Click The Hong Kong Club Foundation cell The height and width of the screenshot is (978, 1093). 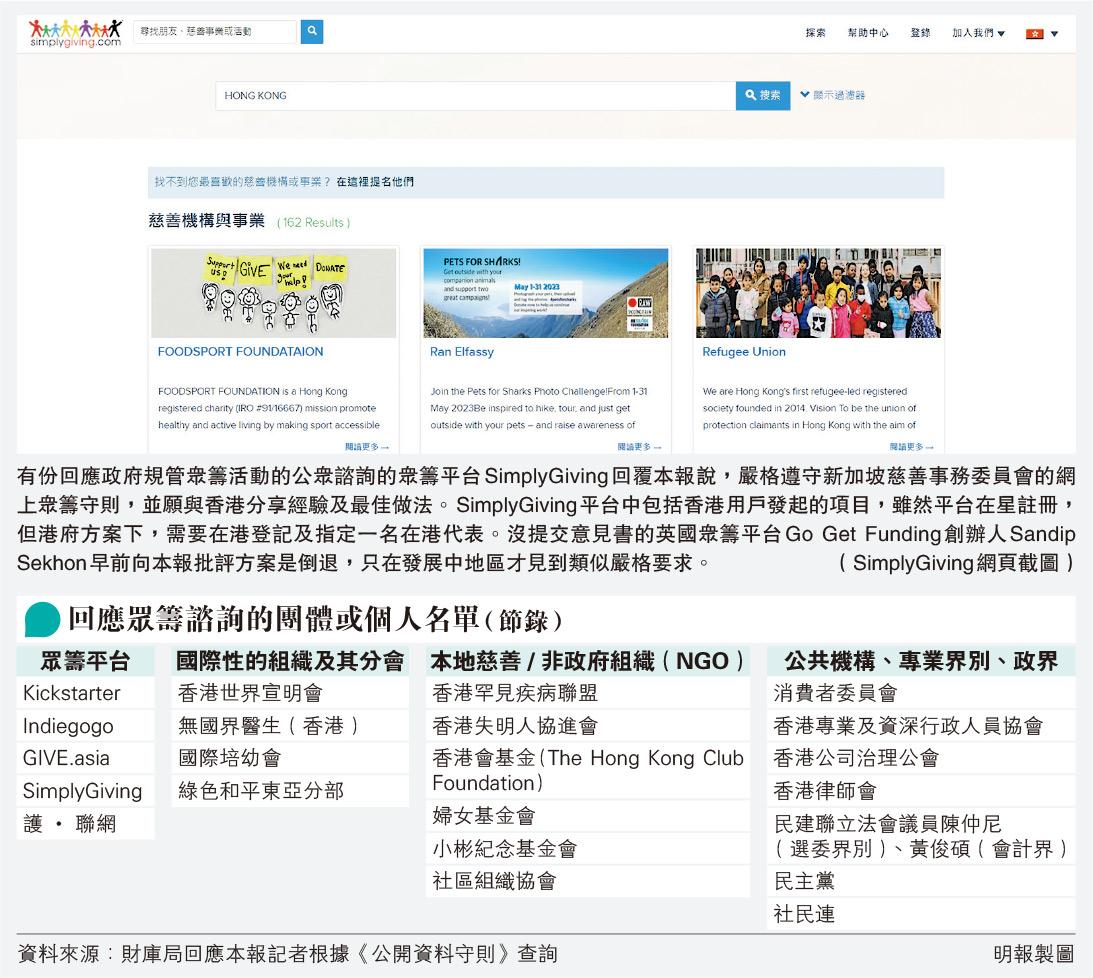coord(588,770)
